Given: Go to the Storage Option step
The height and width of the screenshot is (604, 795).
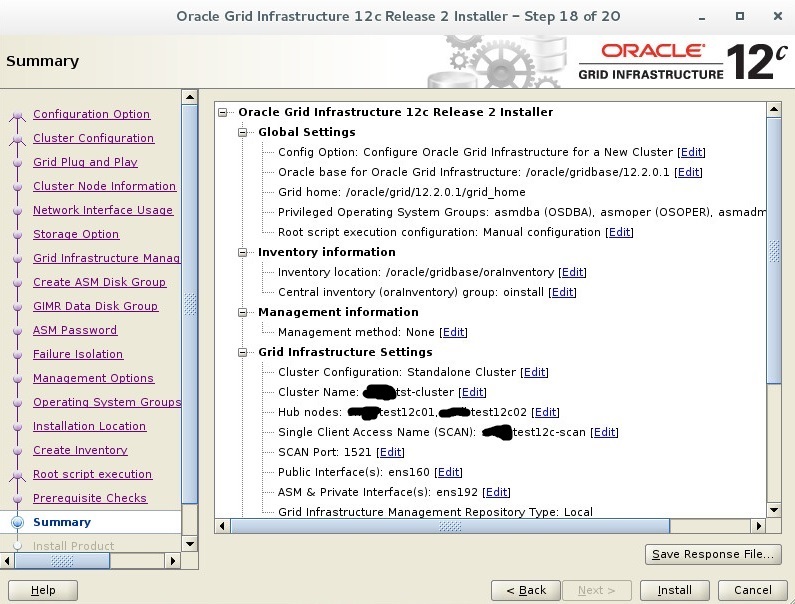Looking at the screenshot, I should point(76,234).
